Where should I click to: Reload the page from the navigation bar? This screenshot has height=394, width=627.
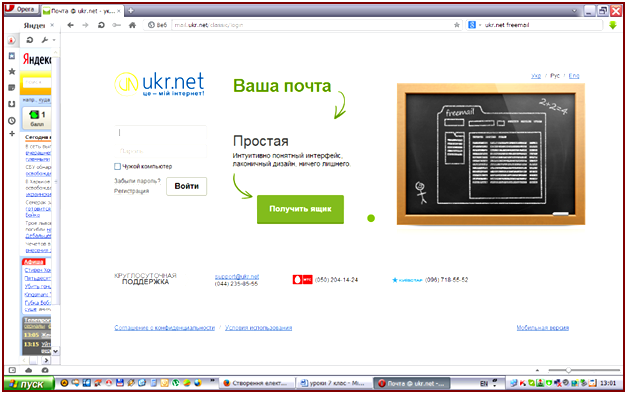(101, 25)
